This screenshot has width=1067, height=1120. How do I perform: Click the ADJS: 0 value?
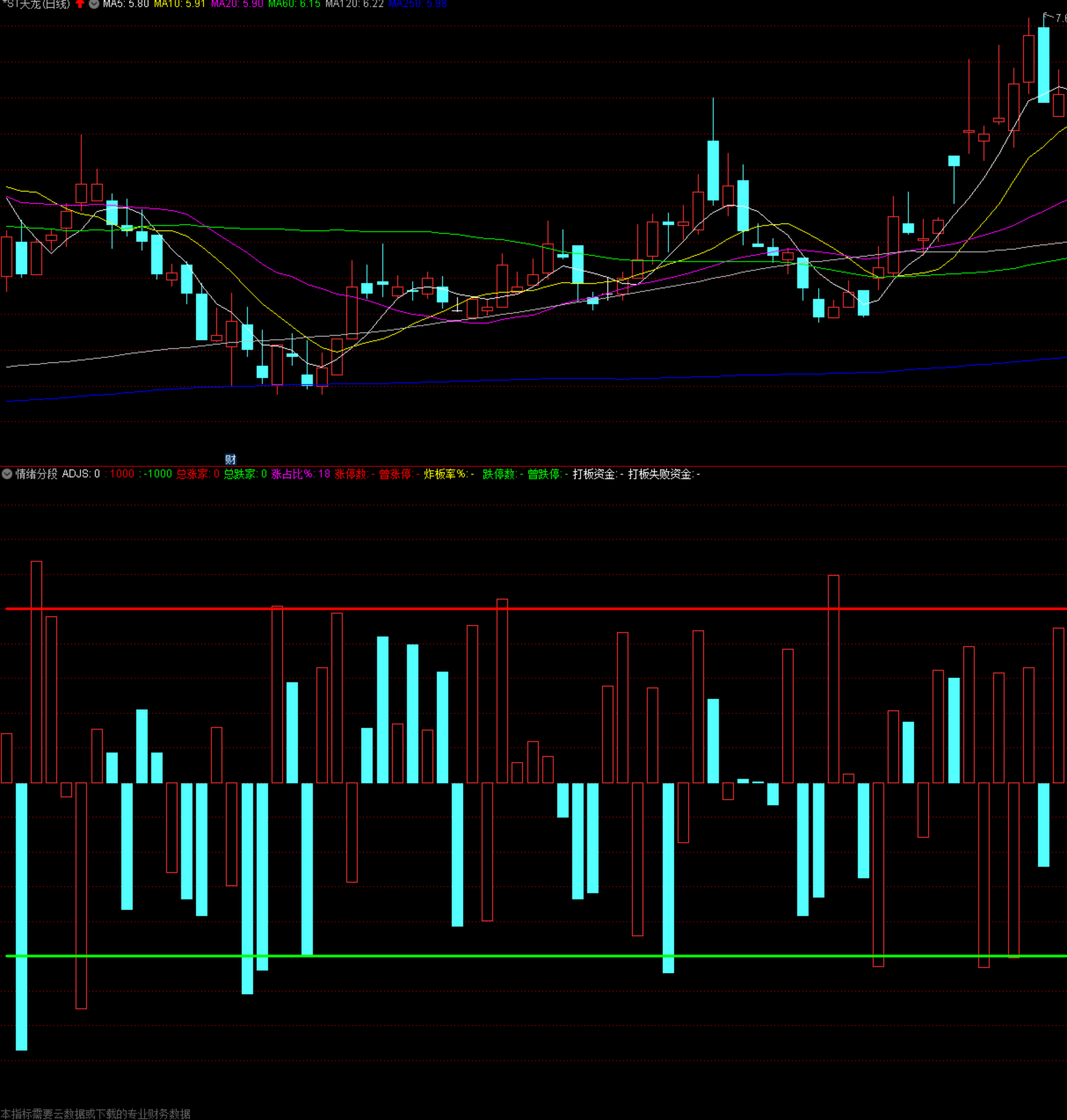point(81,474)
